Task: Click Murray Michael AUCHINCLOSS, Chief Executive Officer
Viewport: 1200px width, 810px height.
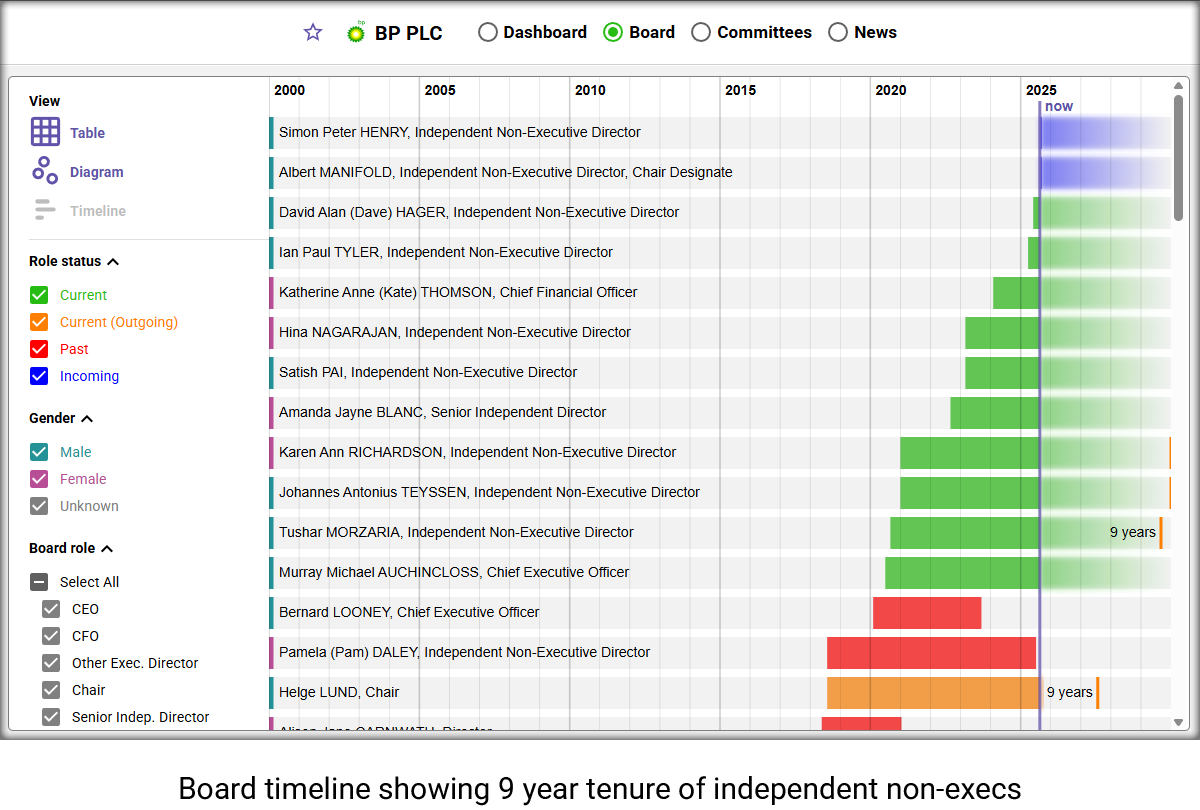Action: tap(454, 572)
